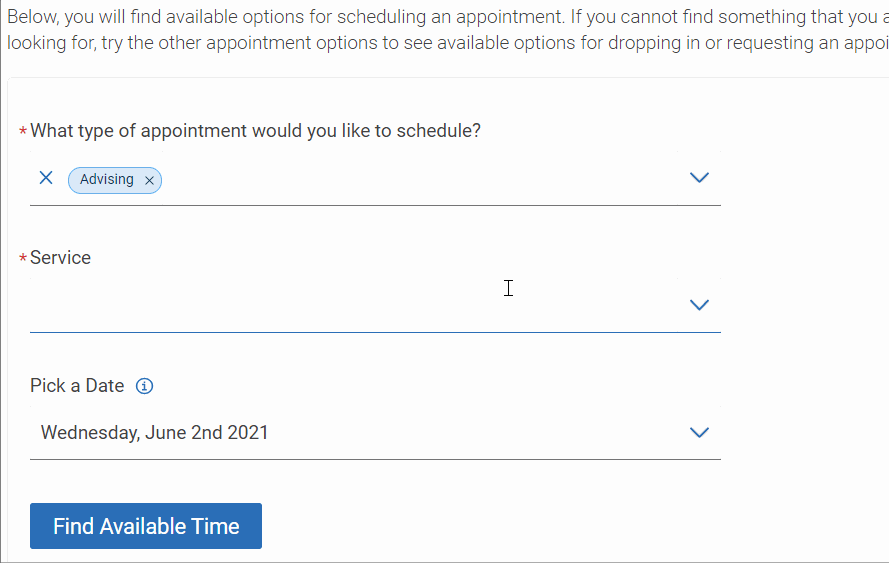This screenshot has height=563, width=889.
Task: Click the underline below the date field
Action: (375, 459)
